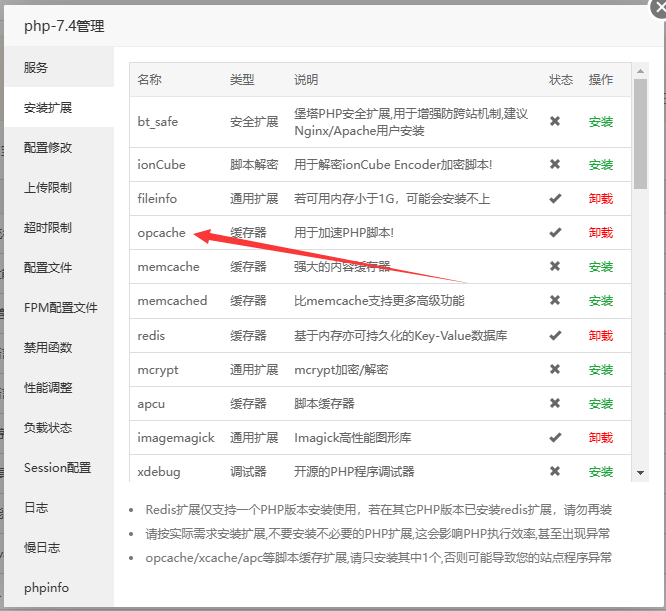The image size is (666, 611).
Task: Click the opcache extension name
Action: 161,233
